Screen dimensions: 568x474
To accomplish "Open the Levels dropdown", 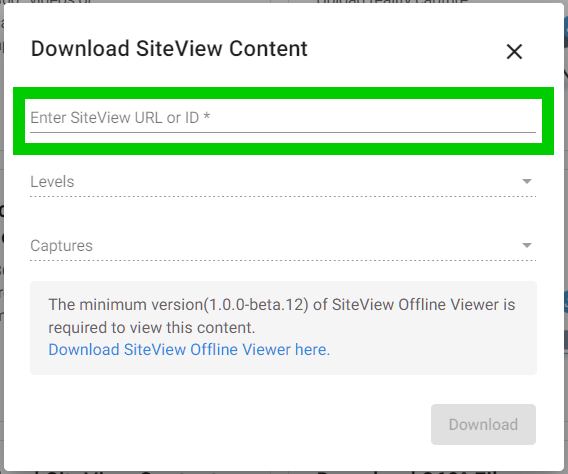I will pos(283,182).
